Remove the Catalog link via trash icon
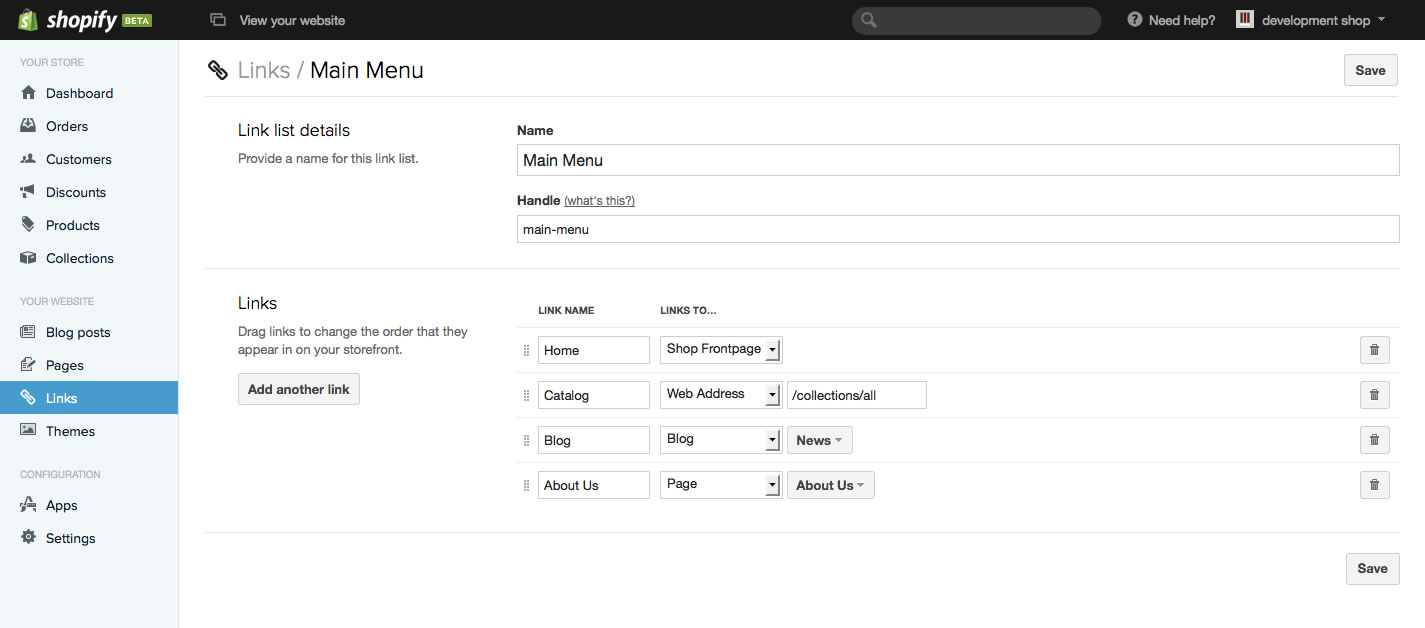 pyautogui.click(x=1374, y=395)
